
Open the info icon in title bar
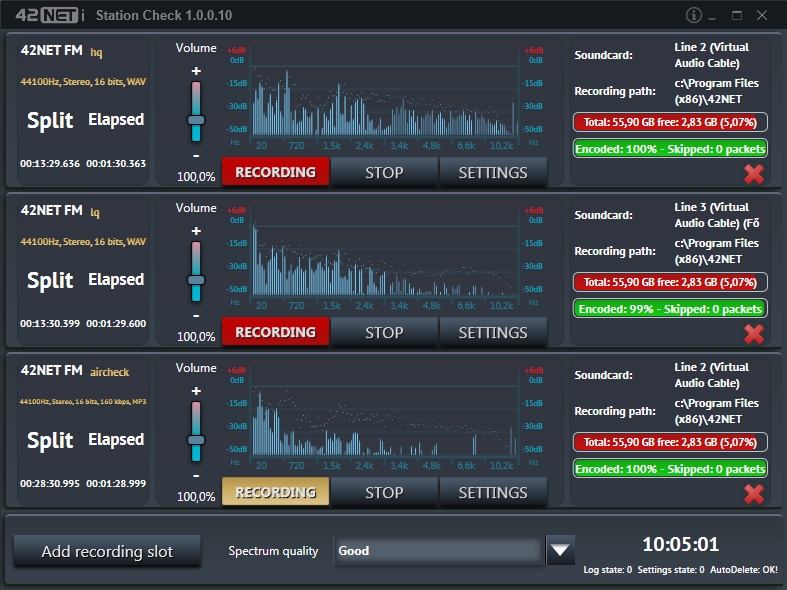click(x=694, y=15)
